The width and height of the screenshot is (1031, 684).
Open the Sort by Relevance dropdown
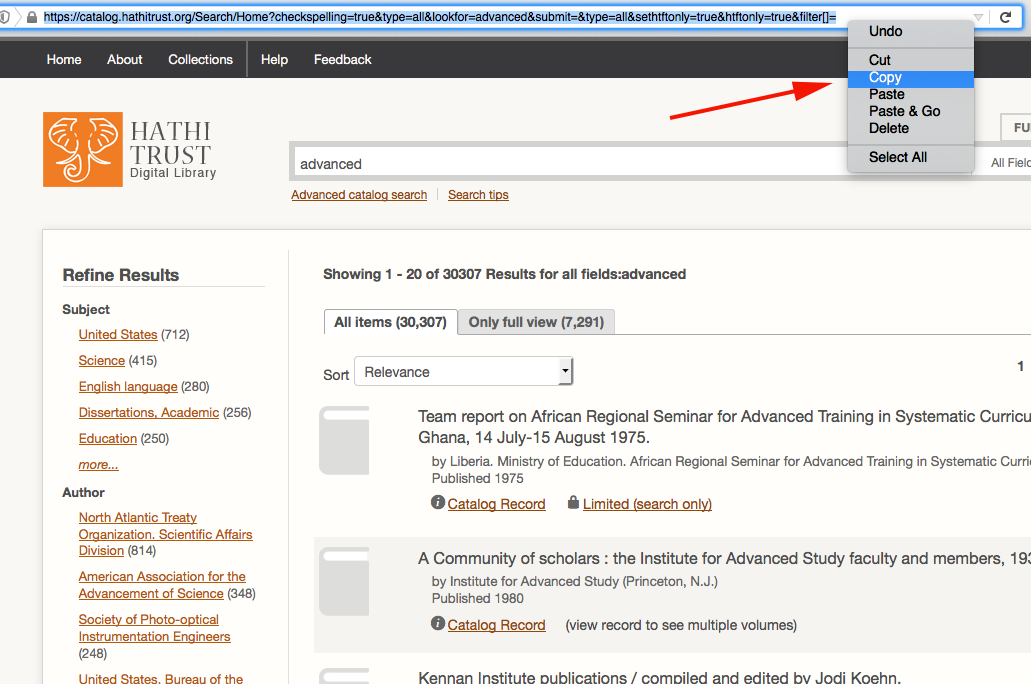(464, 372)
